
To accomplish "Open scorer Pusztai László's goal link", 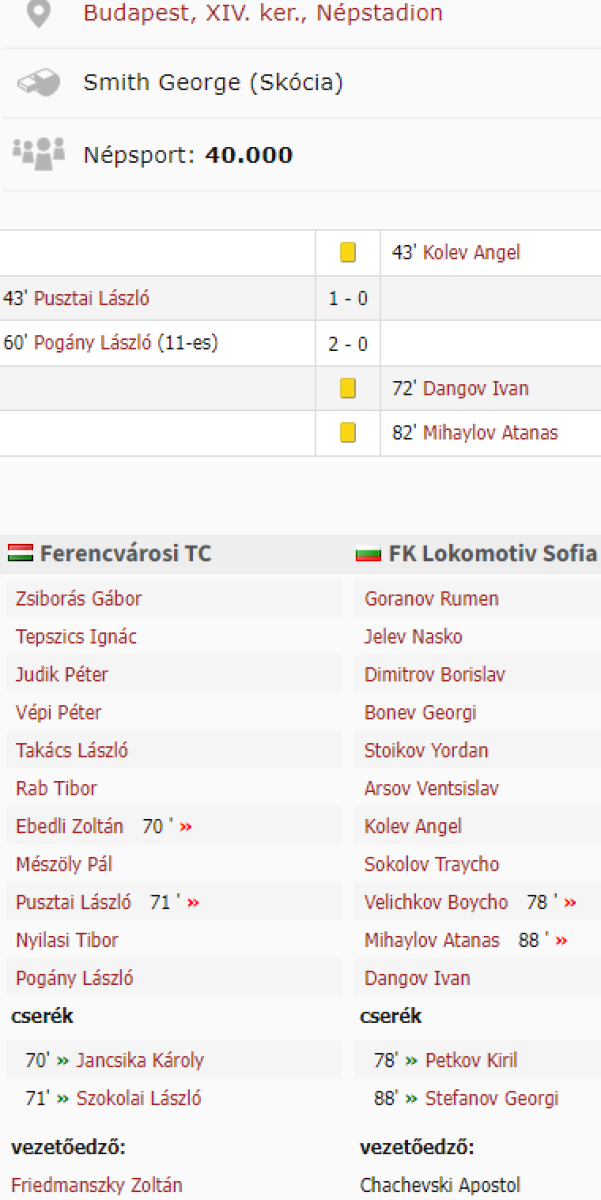I will tap(91, 298).
